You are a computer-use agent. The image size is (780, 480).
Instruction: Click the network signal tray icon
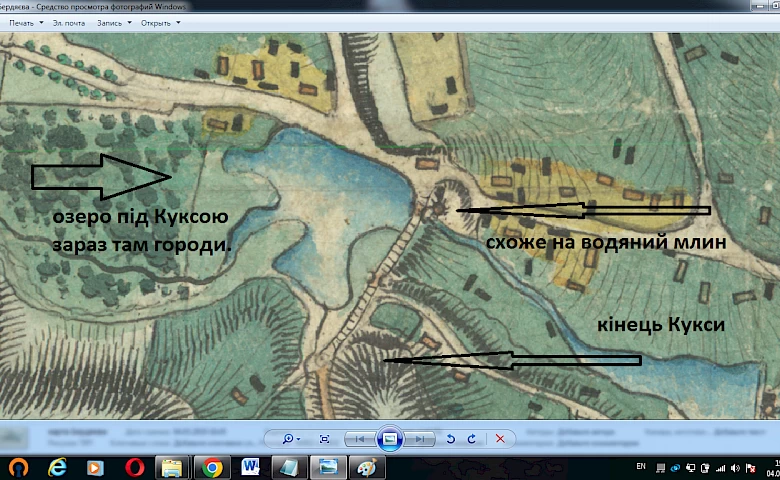[x=720, y=468]
